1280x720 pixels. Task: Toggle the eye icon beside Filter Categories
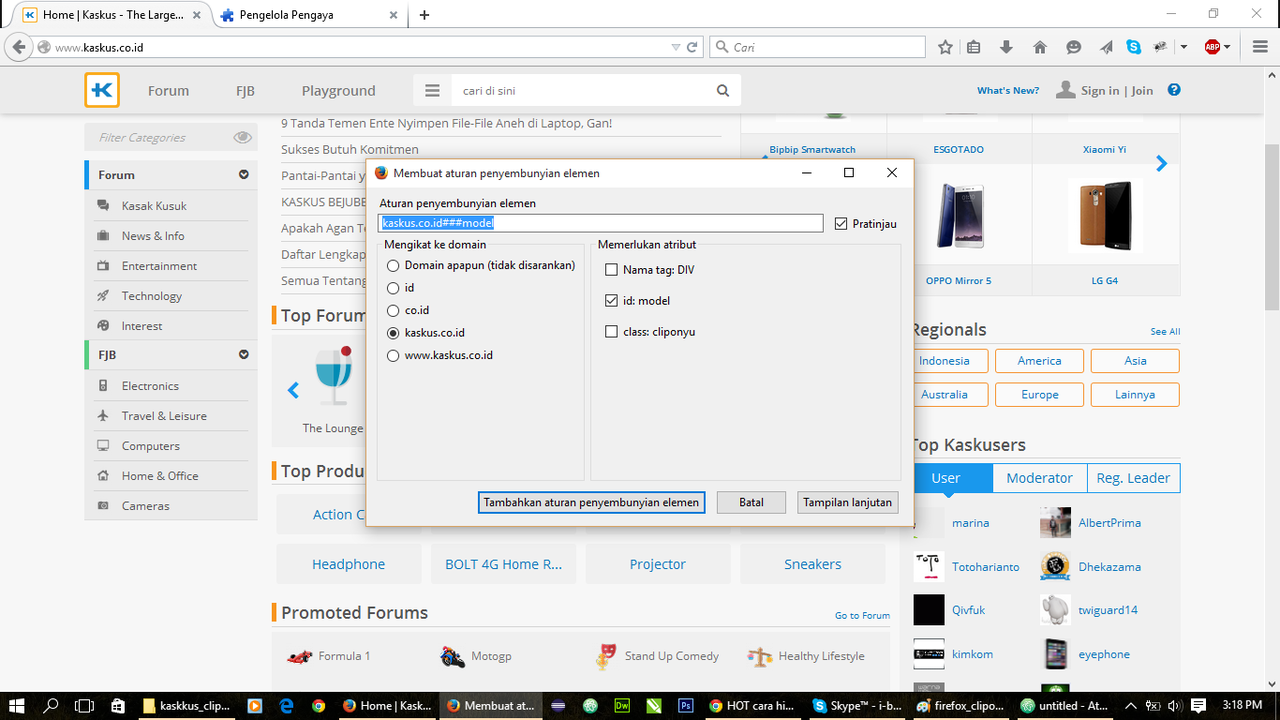pyautogui.click(x=242, y=138)
